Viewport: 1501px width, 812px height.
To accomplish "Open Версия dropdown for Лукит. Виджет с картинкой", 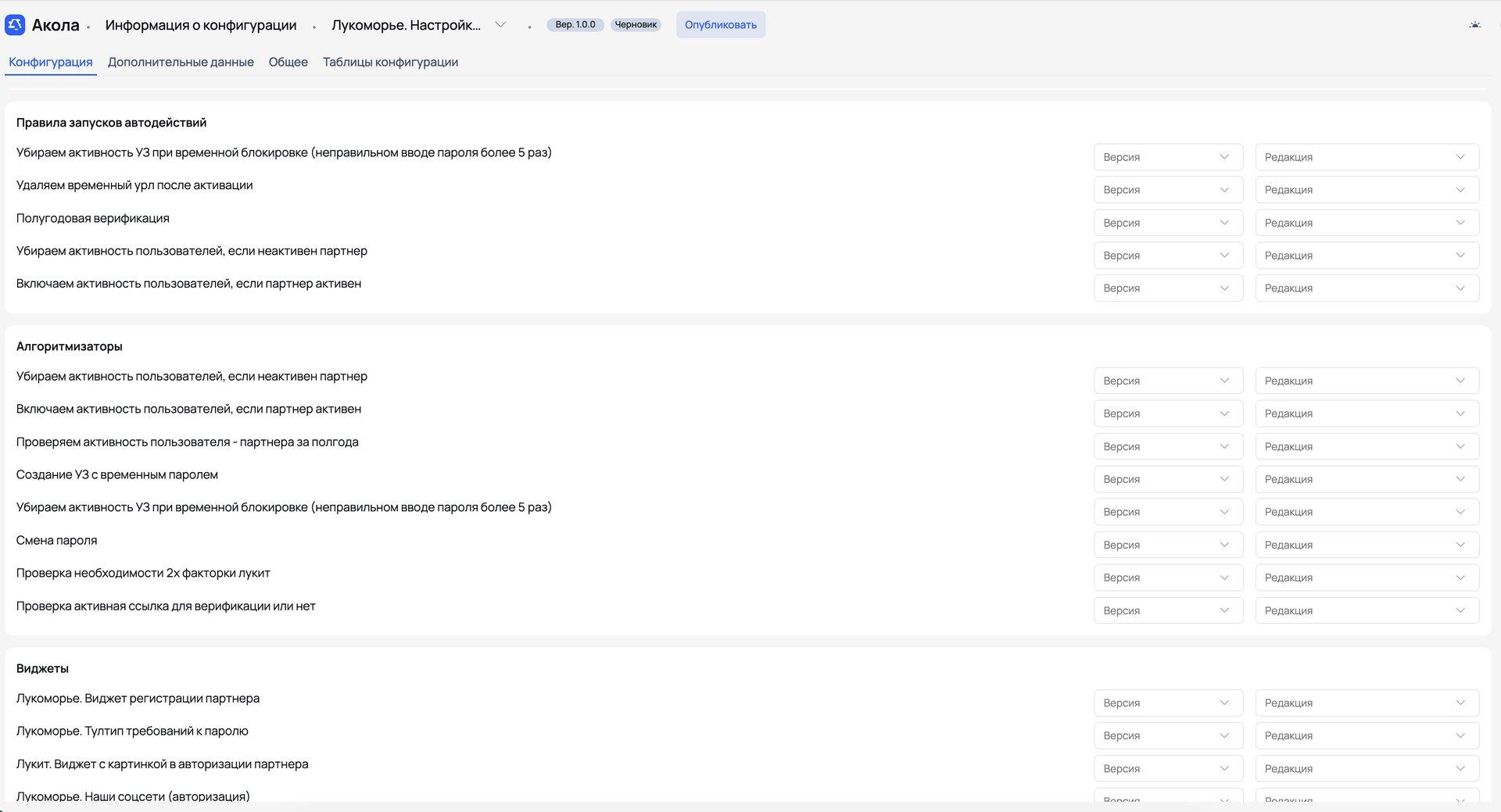I will 1168,768.
